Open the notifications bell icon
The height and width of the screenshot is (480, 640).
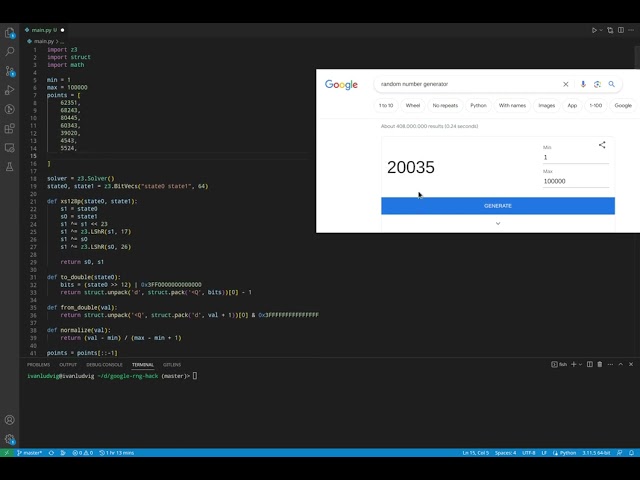631,453
